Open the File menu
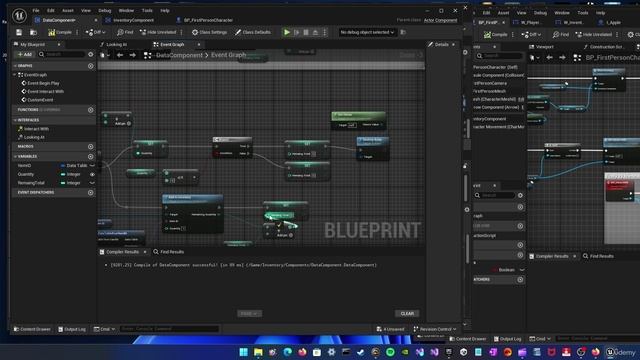The height and width of the screenshot is (360, 640). point(36,10)
